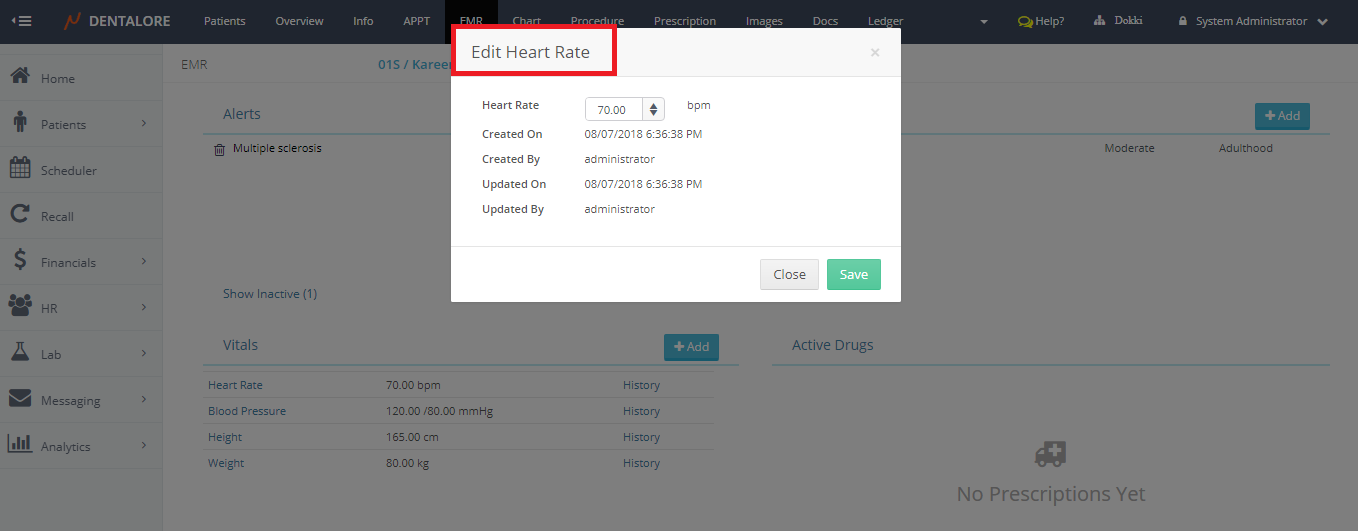Click the Scheduler calendar icon
Image resolution: width=1358 pixels, height=531 pixels.
pyautogui.click(x=19, y=169)
